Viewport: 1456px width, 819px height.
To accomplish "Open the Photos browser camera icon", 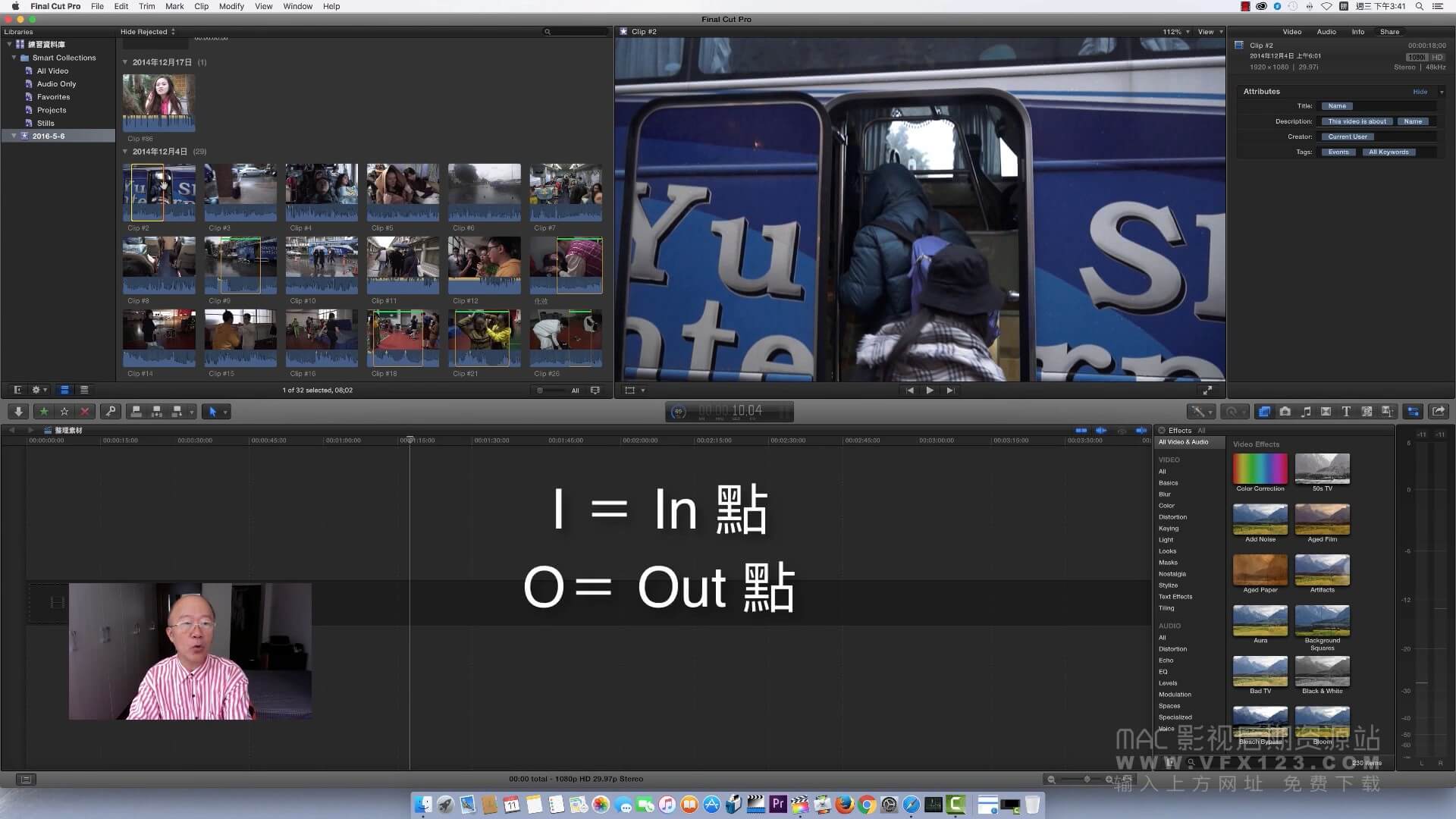I will tap(1285, 412).
